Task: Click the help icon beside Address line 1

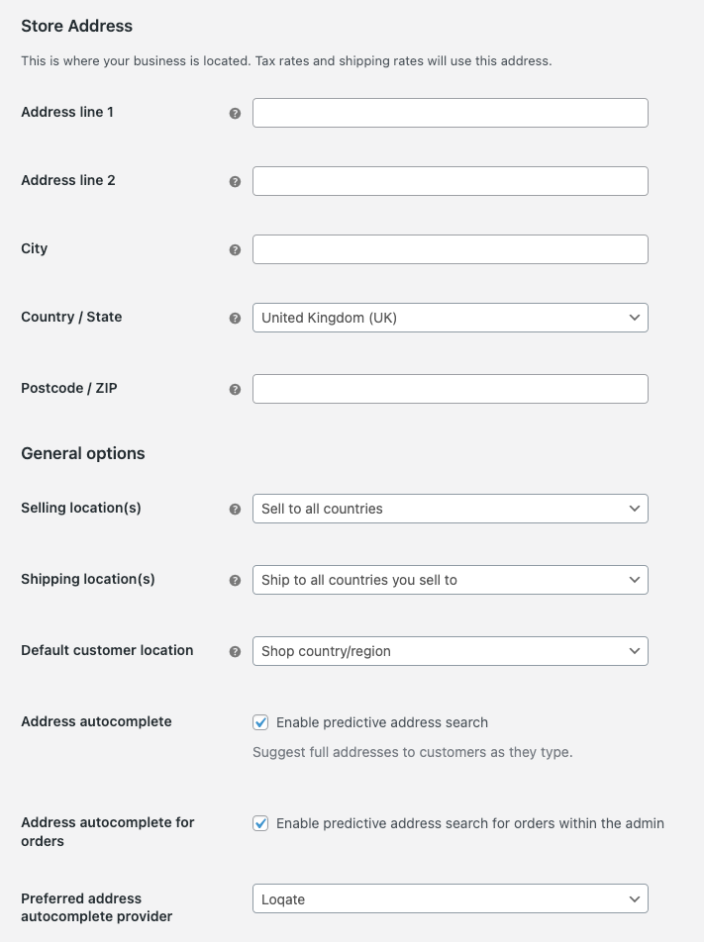Action: pyautogui.click(x=236, y=114)
